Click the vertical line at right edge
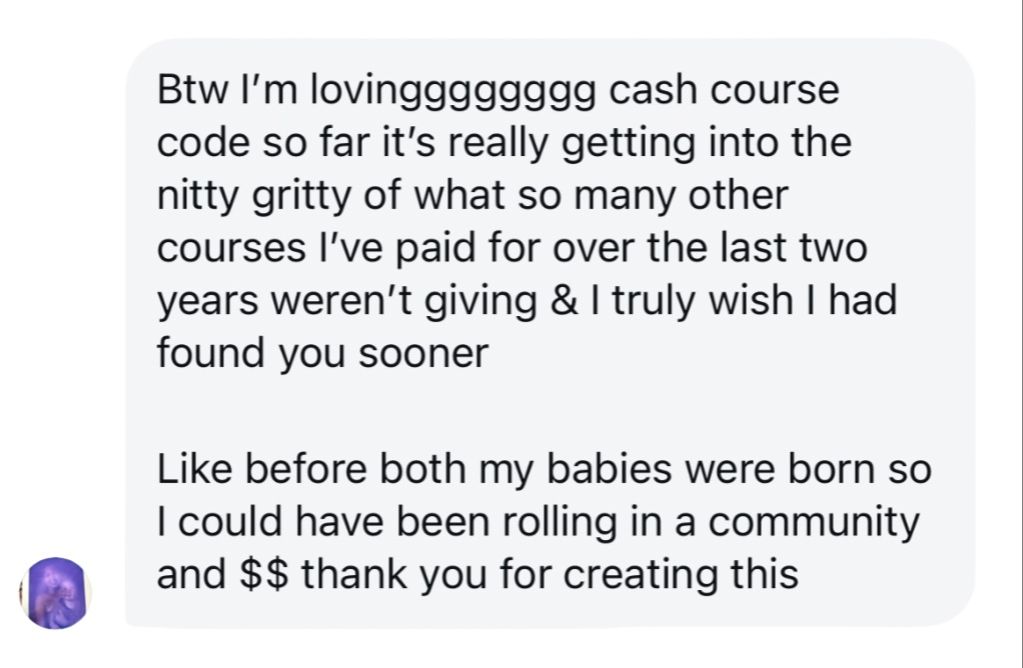 point(1021,334)
